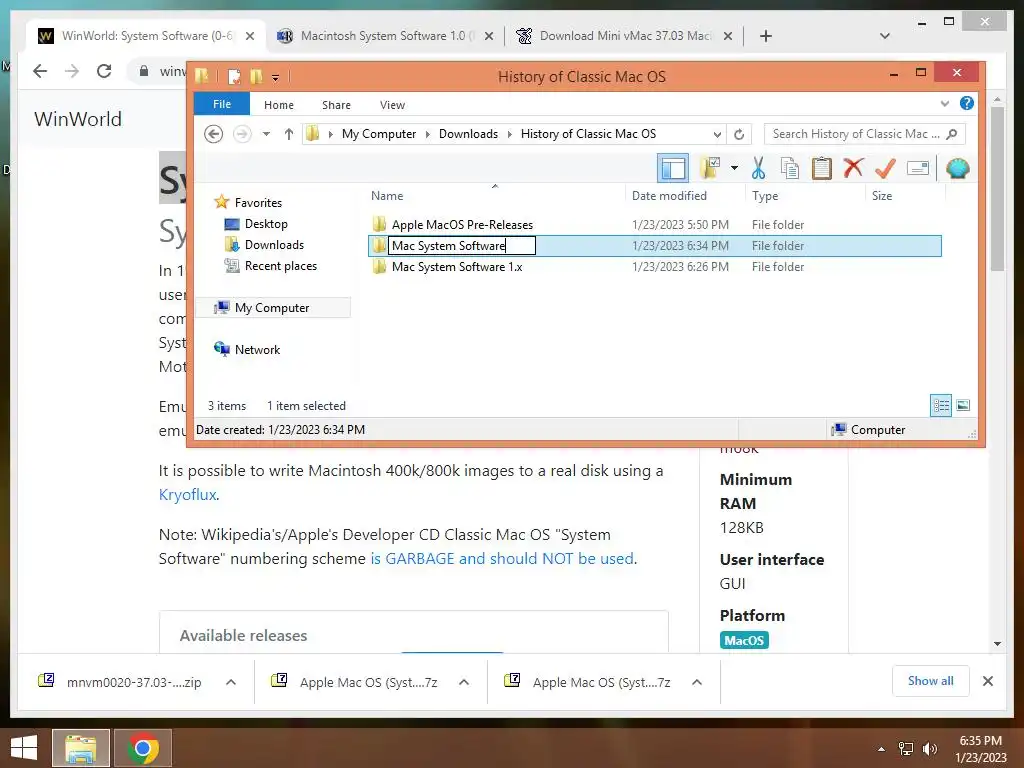1024x768 pixels.
Task: Click Properties icon in quick access toolbar
Action: [234, 77]
